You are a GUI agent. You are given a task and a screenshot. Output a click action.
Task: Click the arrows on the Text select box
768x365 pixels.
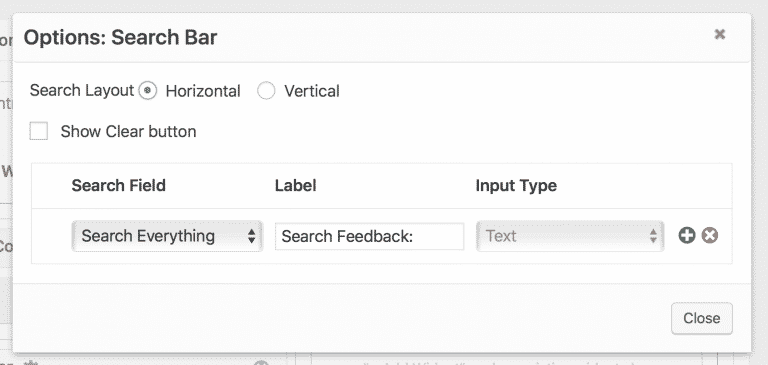tap(653, 236)
